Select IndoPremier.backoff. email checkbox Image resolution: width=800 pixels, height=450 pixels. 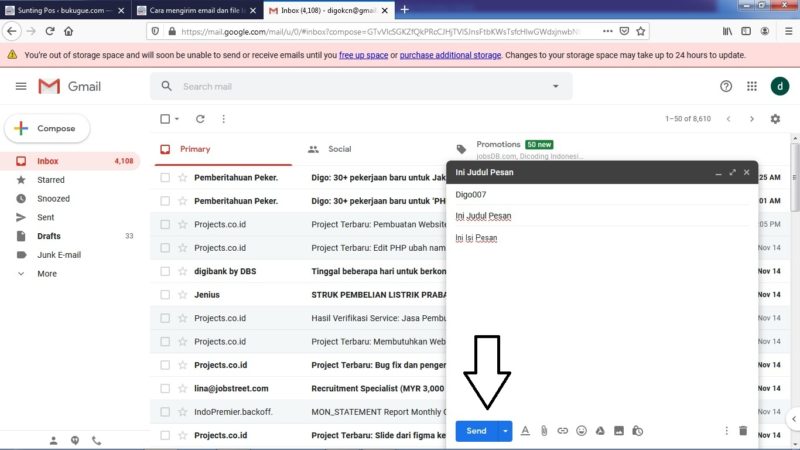(165, 412)
